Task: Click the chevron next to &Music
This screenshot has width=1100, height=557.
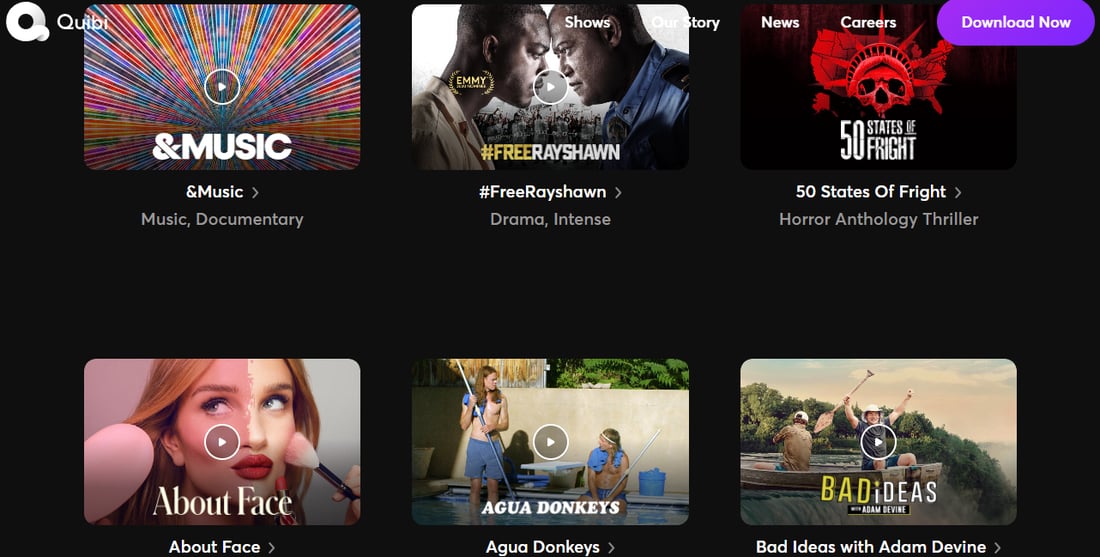Action: (255, 192)
